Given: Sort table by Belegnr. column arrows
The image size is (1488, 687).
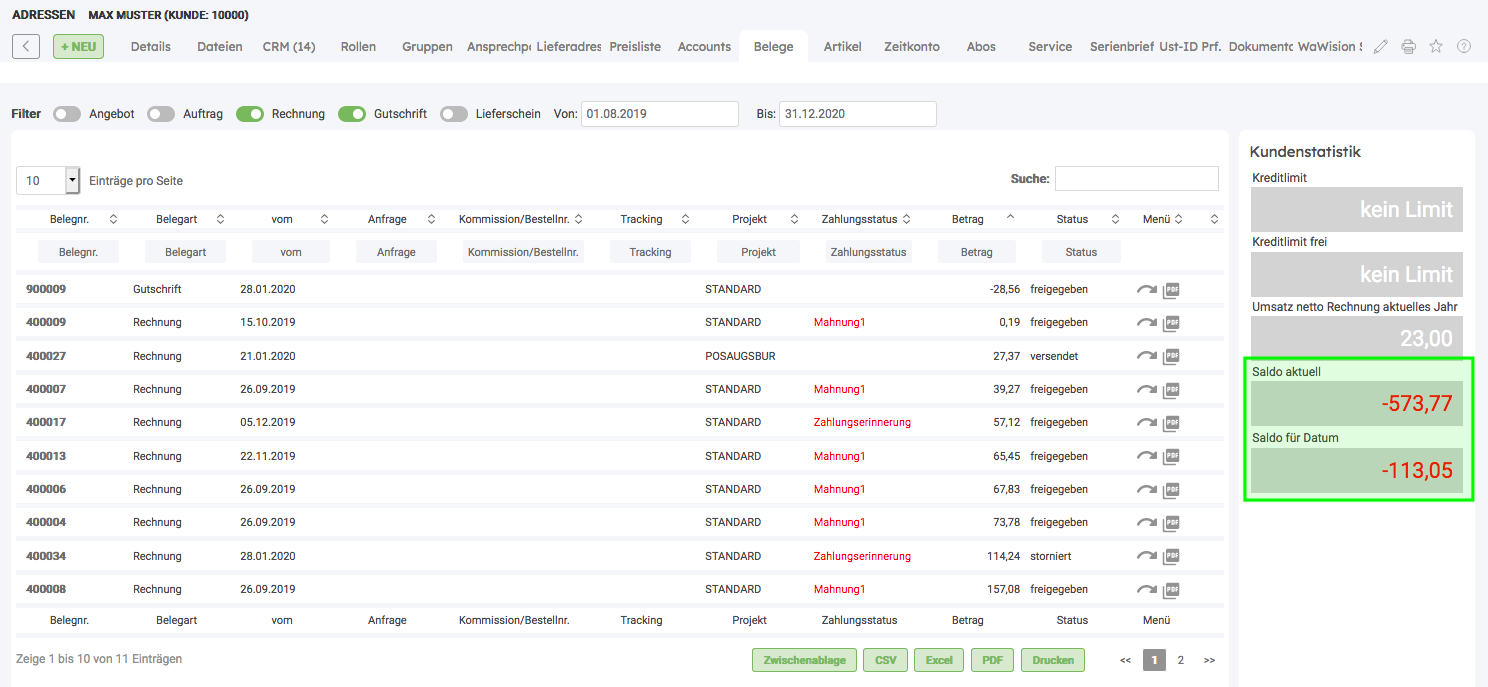Looking at the screenshot, I should coord(113,219).
